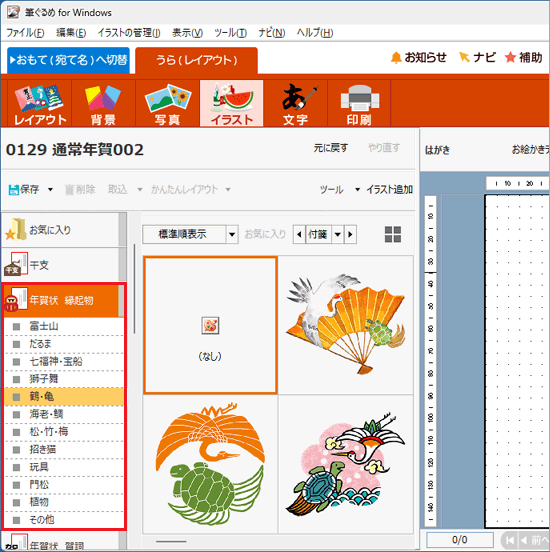Choose the crane and folding fan illustration
Screen dimensions: 550x552
(x=346, y=325)
